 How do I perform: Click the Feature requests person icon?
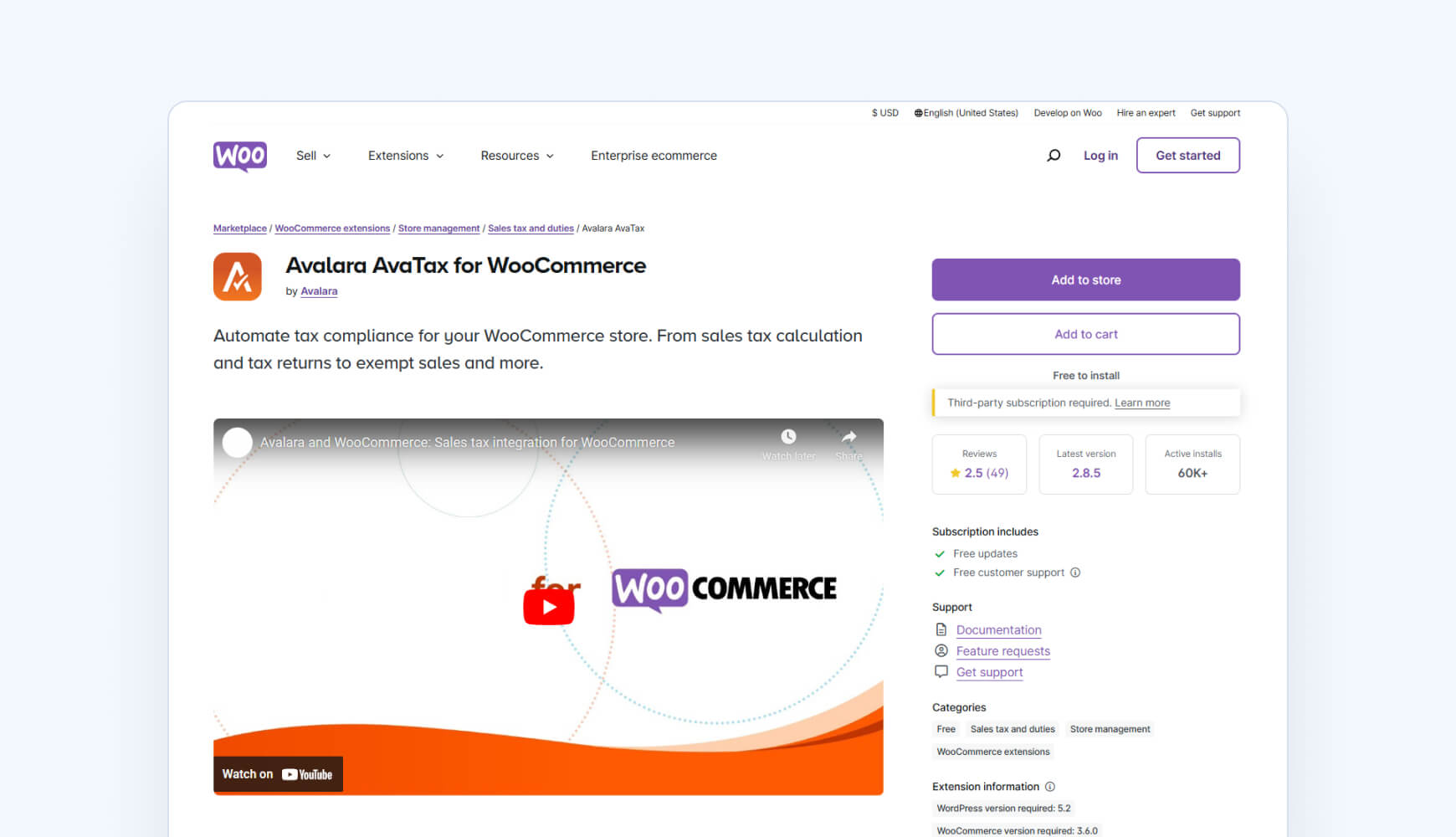click(941, 651)
